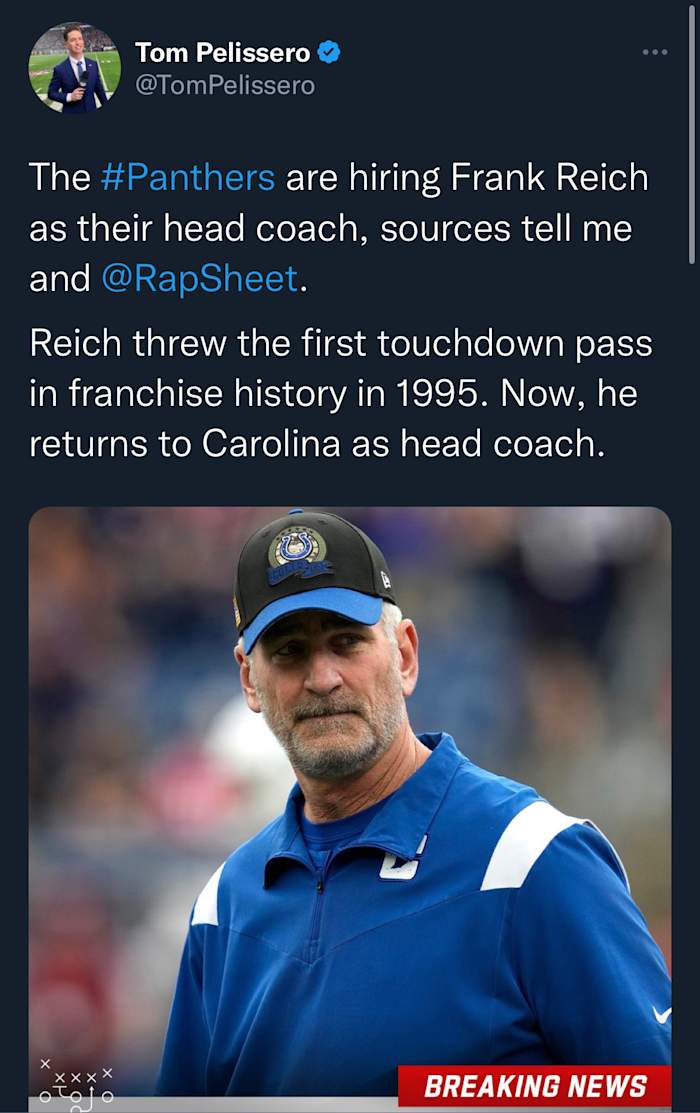Follow the #Panthers hashtag link
The height and width of the screenshot is (1113, 700).
pos(188,177)
